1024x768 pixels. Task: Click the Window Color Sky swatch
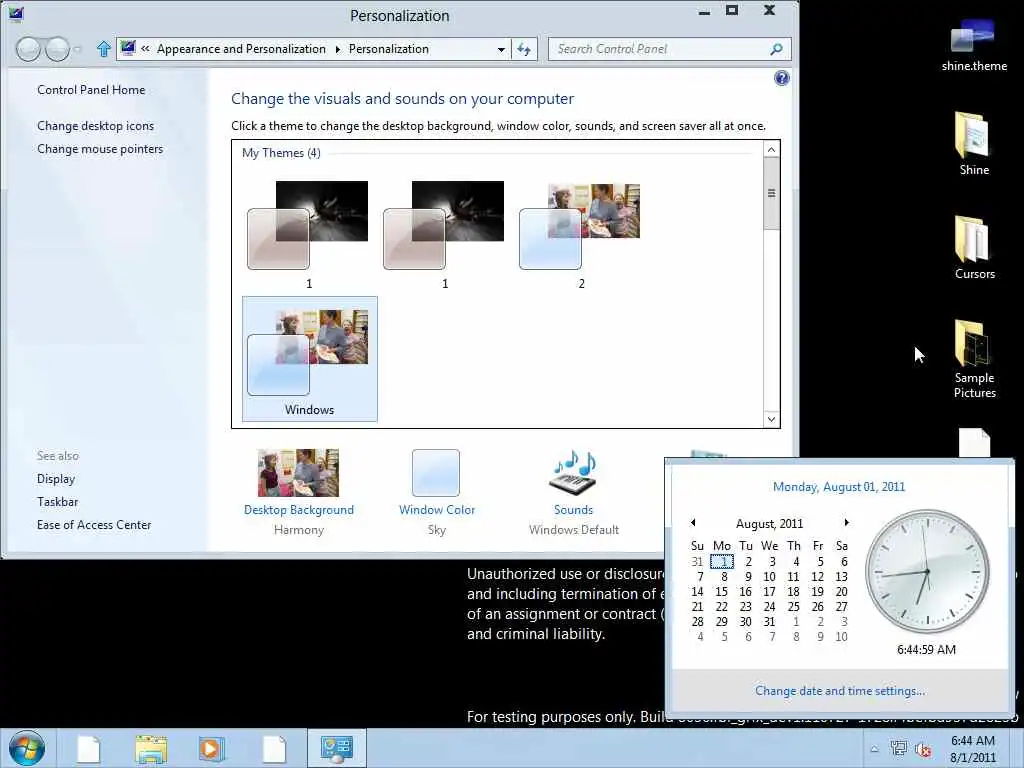pyautogui.click(x=436, y=473)
